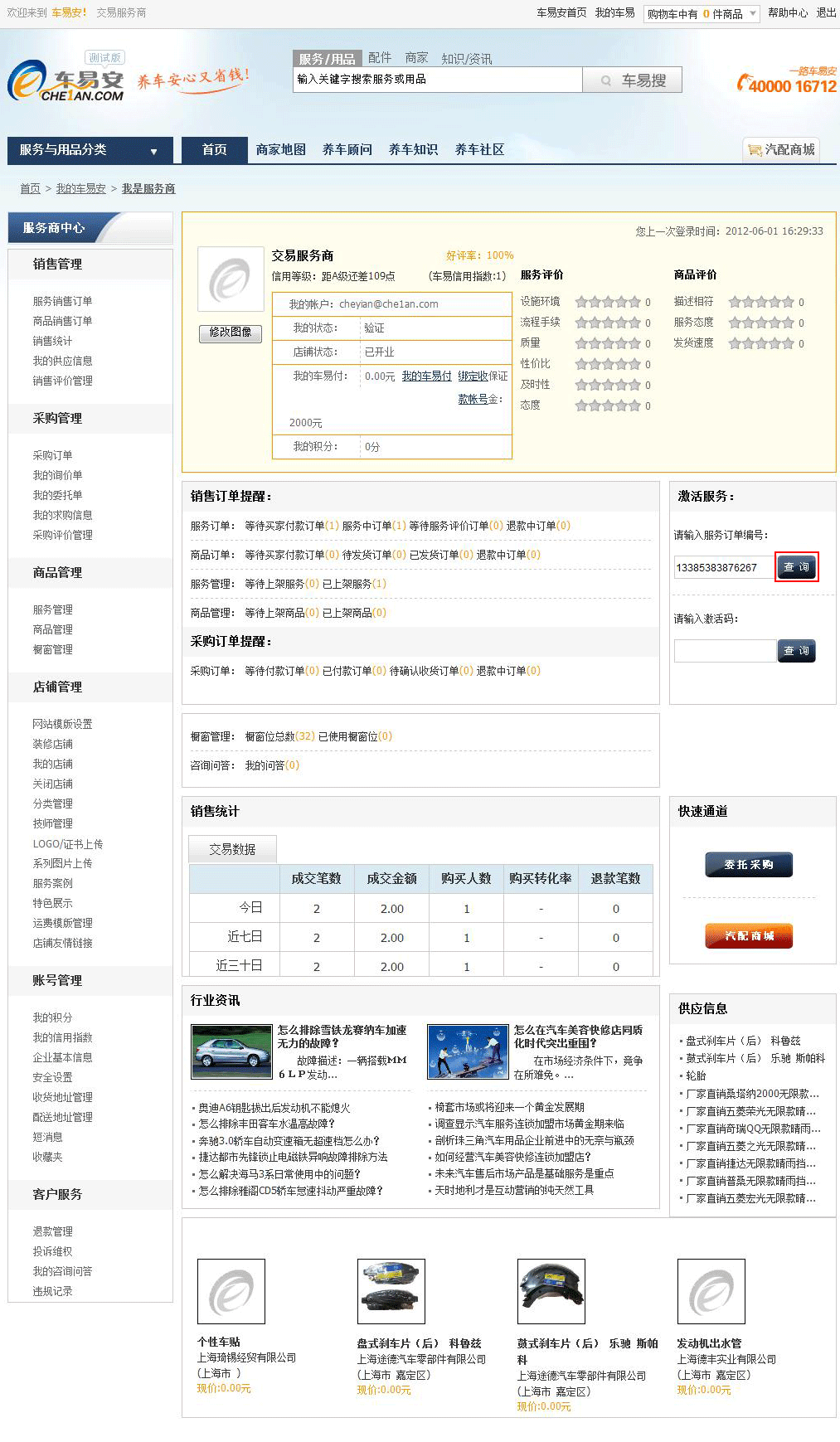
Task: Click the 我的车易付 link
Action: pyautogui.click(x=426, y=376)
